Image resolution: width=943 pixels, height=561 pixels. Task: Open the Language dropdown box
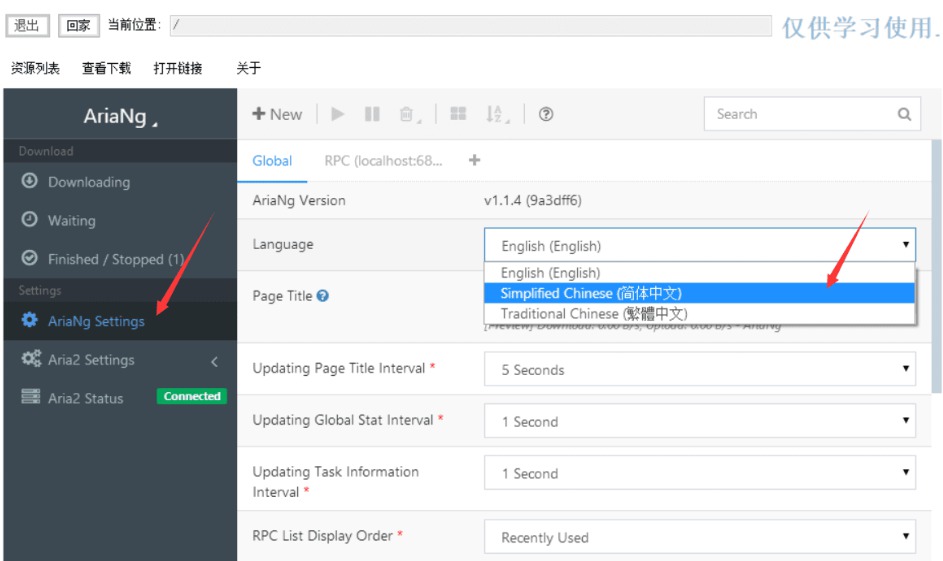[700, 245]
